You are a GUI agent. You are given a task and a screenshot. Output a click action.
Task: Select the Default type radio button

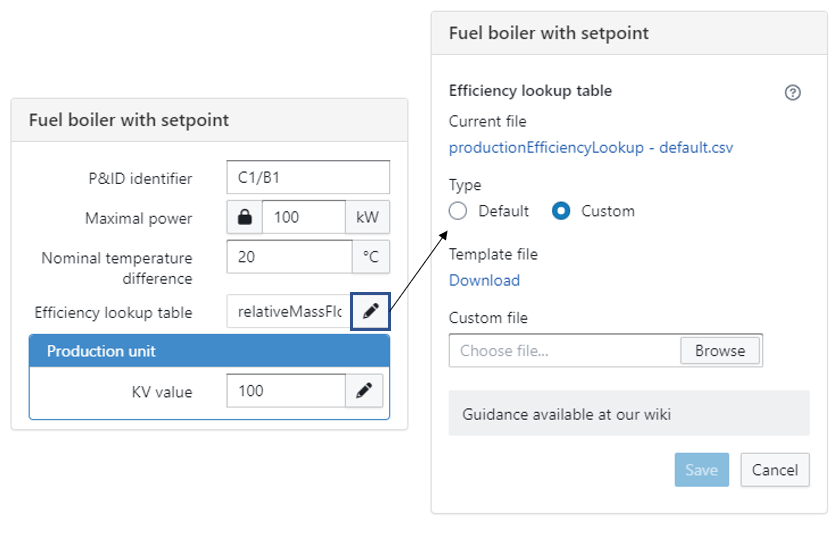[458, 211]
